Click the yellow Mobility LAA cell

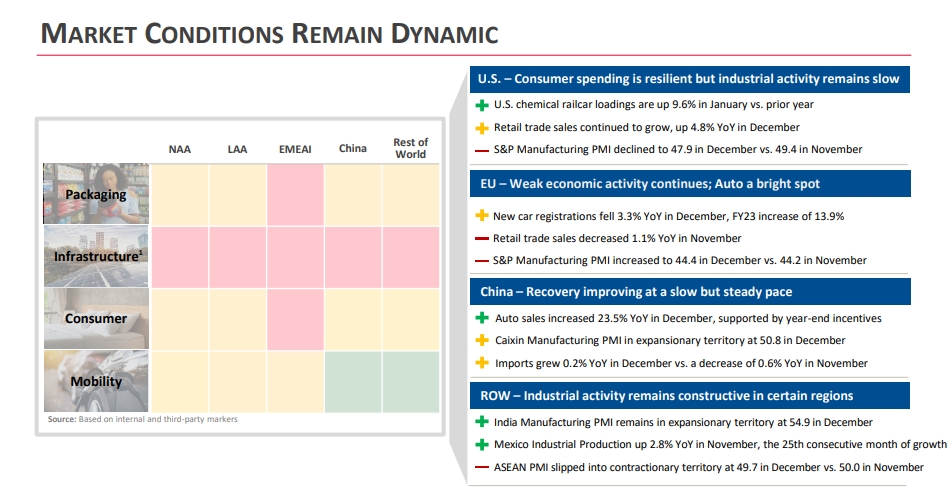[x=238, y=382]
